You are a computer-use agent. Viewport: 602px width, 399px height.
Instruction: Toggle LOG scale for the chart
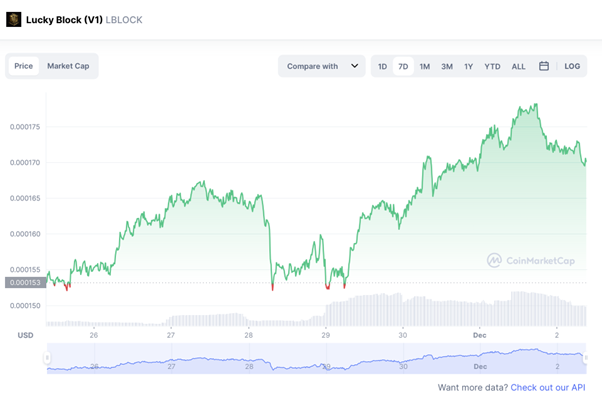[572, 66]
